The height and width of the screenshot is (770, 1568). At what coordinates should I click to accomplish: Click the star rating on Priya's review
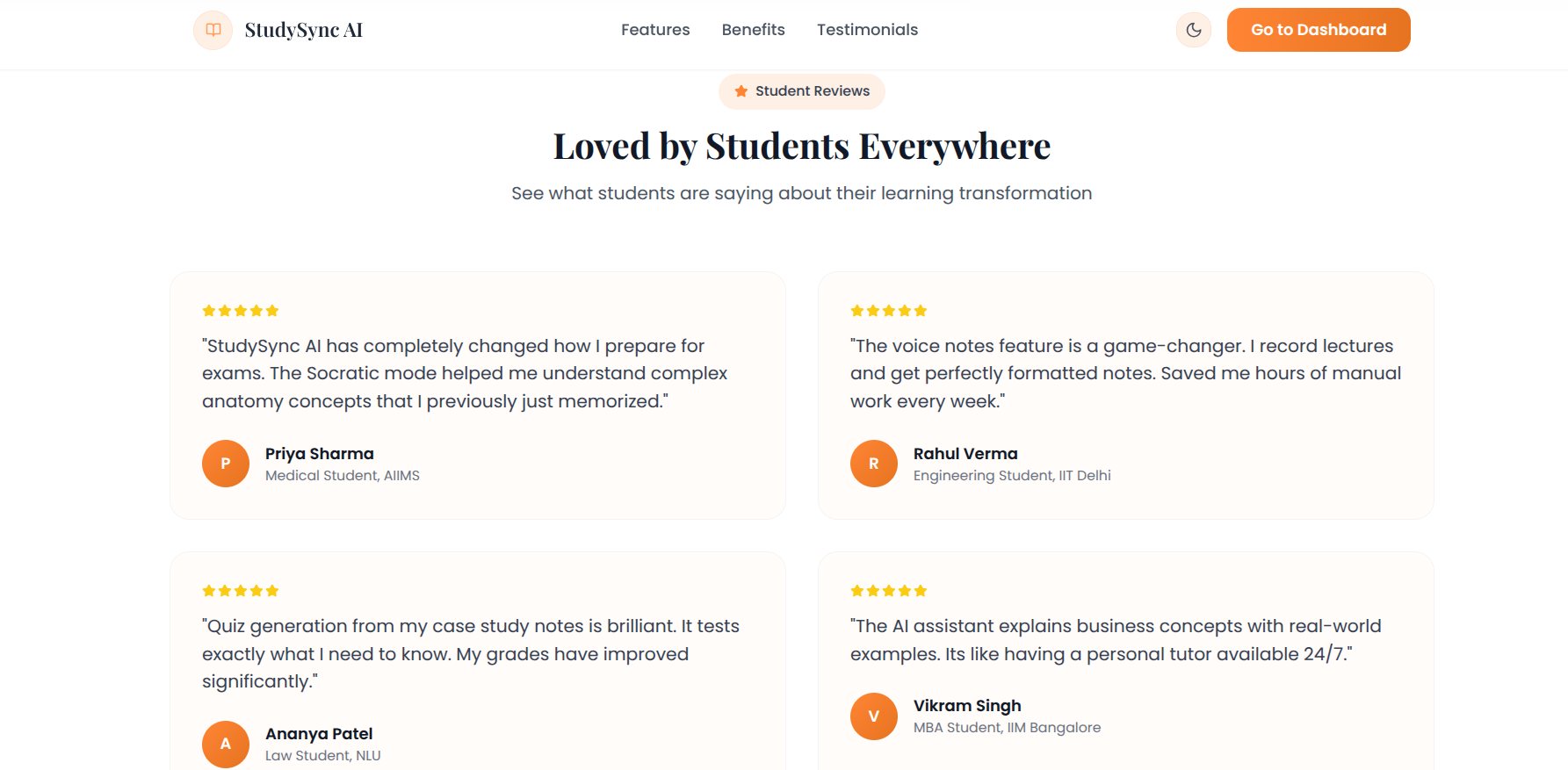pos(241,311)
